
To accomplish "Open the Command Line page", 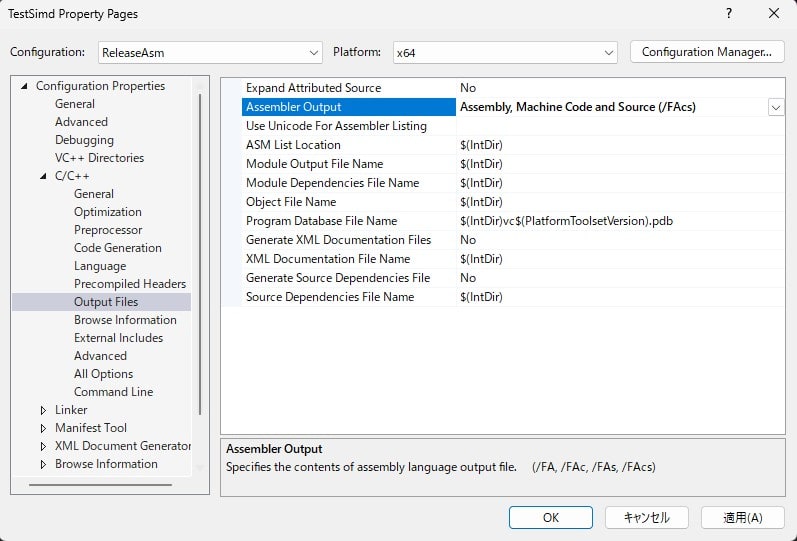I will [113, 392].
